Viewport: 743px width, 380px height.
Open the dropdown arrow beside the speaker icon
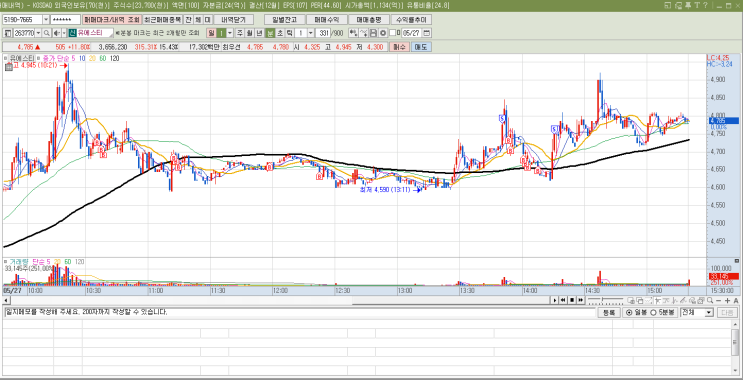pyautogui.click(x=64, y=33)
